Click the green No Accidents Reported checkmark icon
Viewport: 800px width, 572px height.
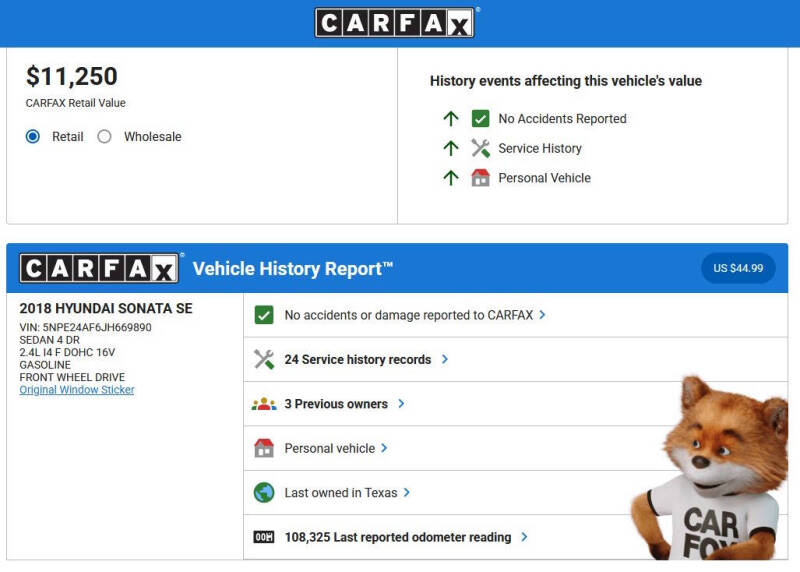click(480, 118)
